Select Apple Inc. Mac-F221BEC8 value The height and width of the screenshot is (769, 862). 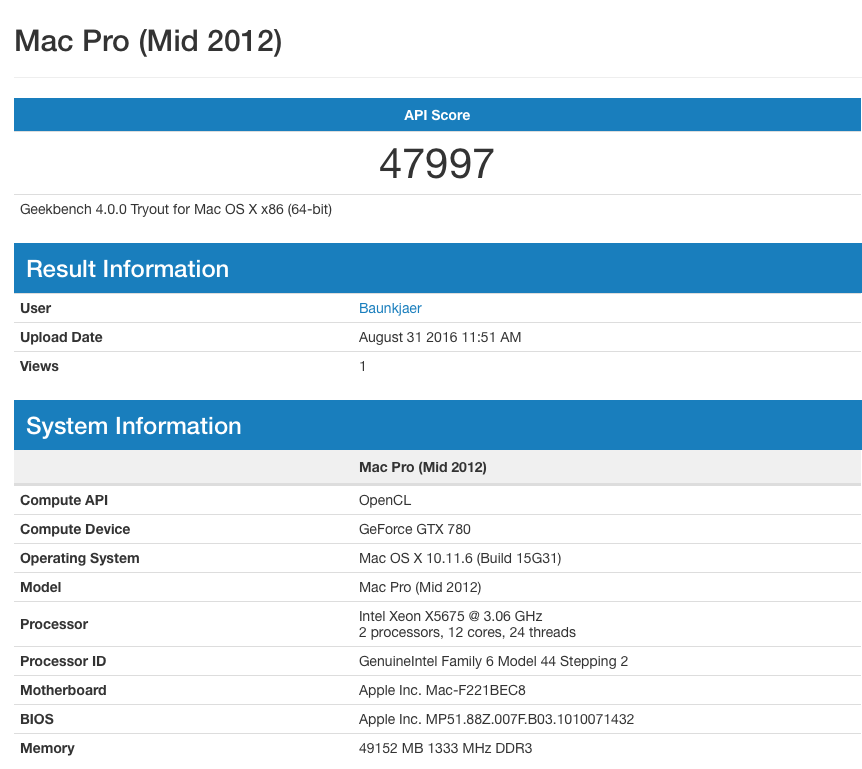pyautogui.click(x=442, y=690)
